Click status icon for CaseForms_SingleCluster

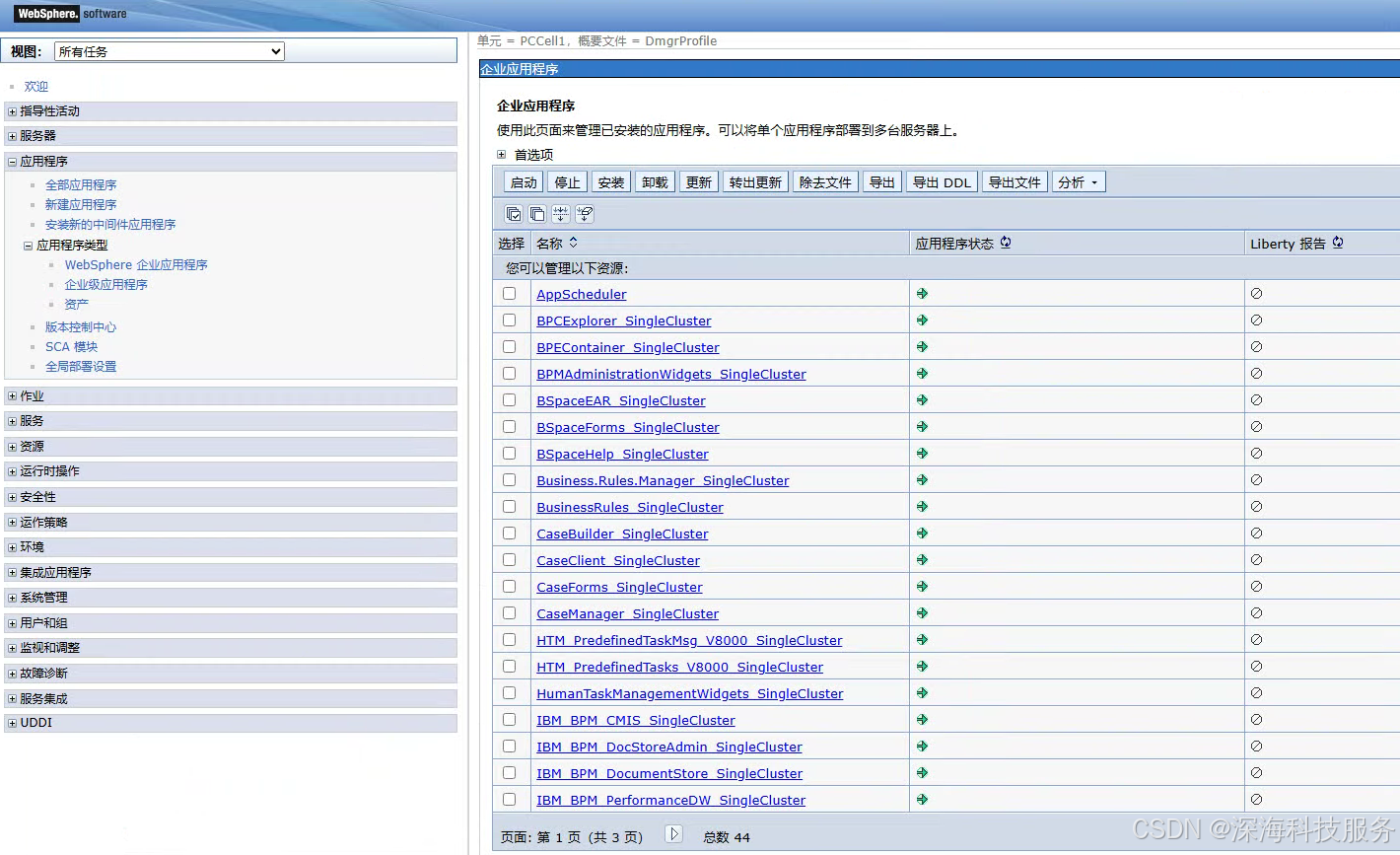[x=922, y=587]
